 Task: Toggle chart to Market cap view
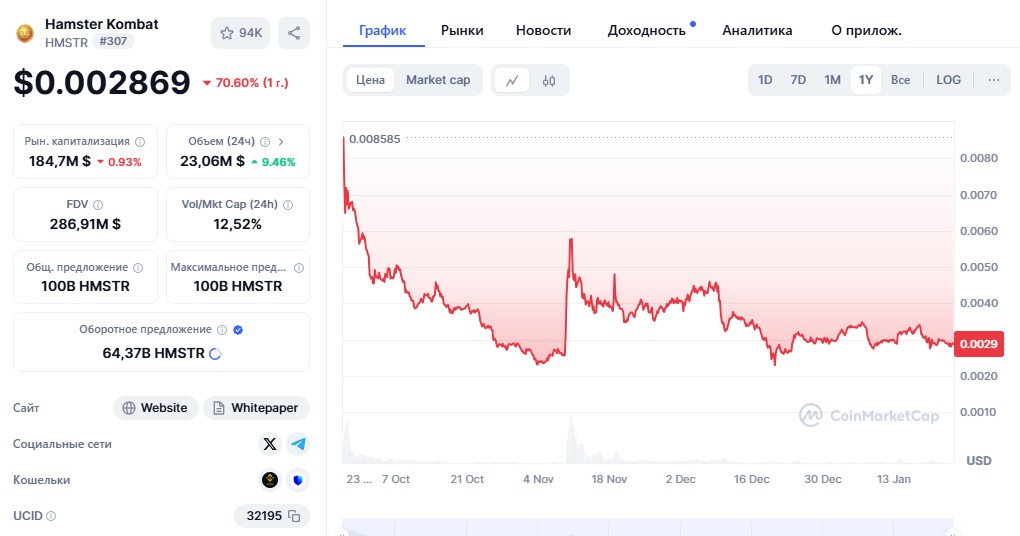(438, 80)
